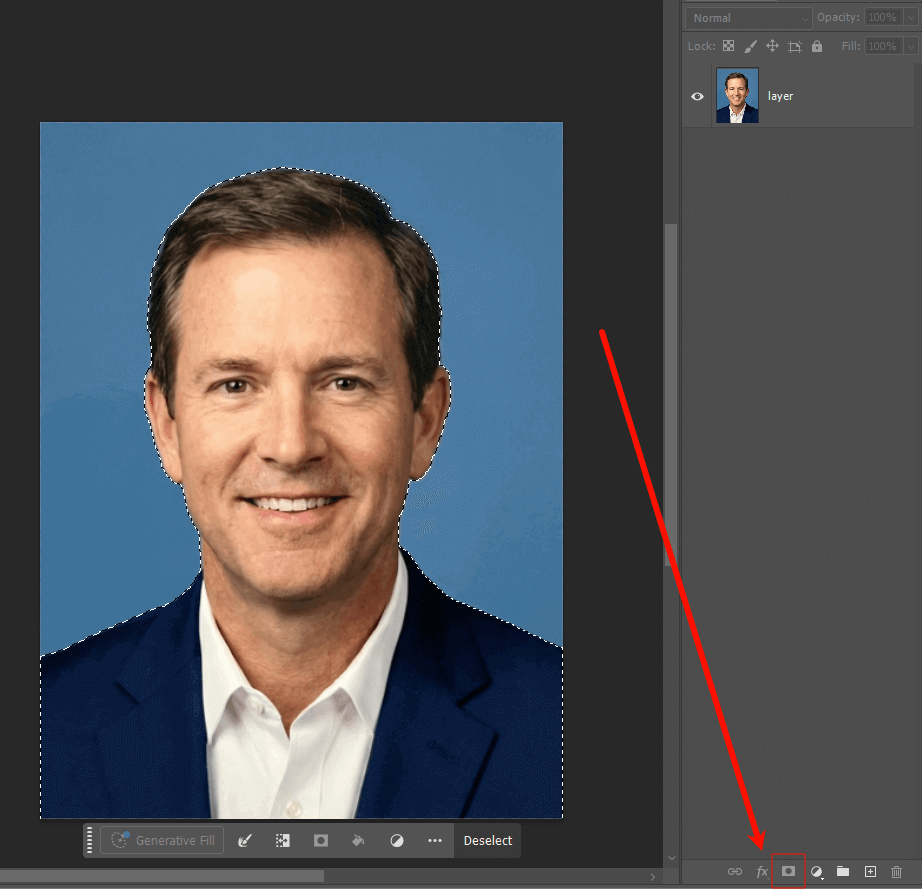Click Lock position icon

pyautogui.click(x=772, y=46)
